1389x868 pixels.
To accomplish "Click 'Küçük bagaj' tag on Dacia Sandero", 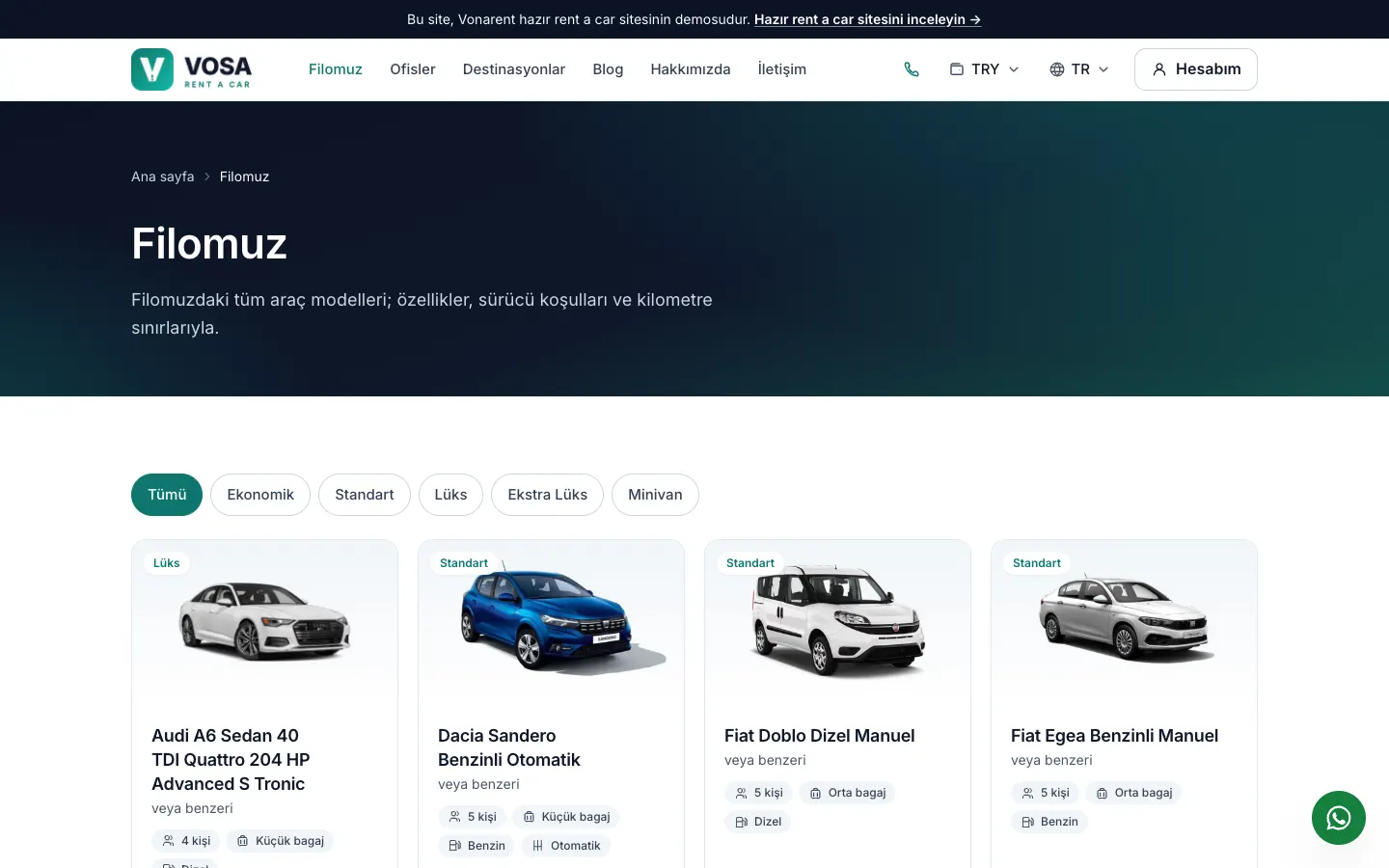I will point(566,817).
